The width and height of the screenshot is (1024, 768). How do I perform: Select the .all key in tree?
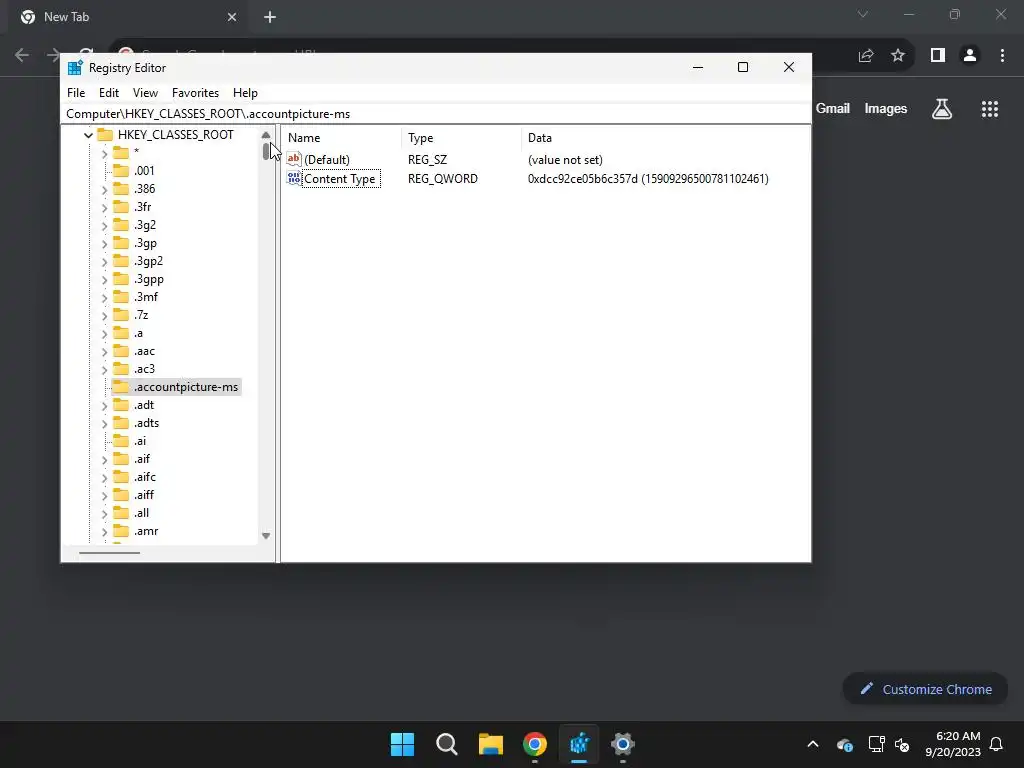(141, 513)
